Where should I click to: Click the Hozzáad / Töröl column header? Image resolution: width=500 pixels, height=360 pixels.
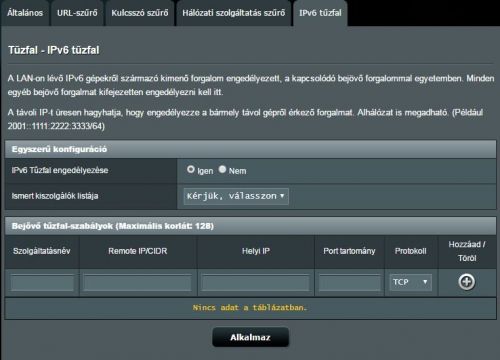point(467,251)
